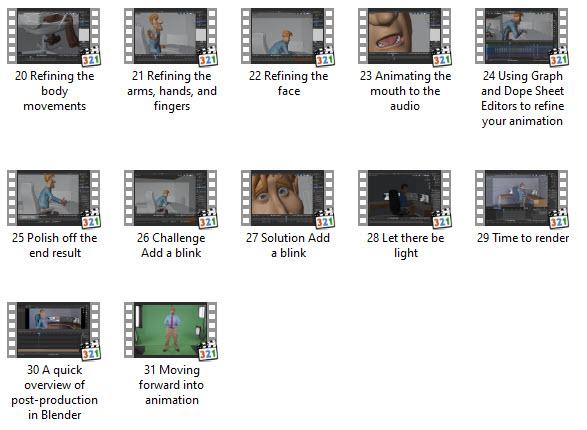Select the 24 Using Graph and Dope Sheet Editors video
This screenshot has height=430, width=587.
click(522, 36)
